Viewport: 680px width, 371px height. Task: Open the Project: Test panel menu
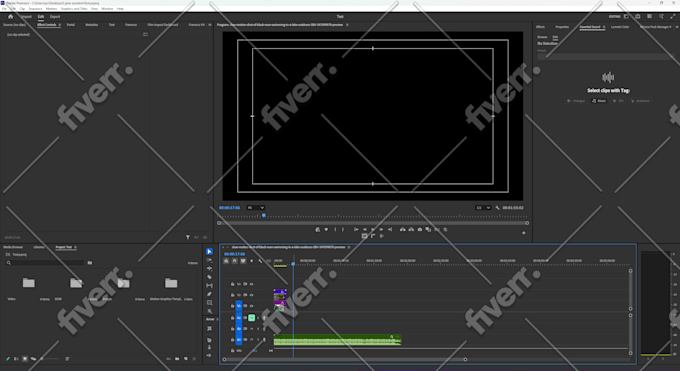(x=75, y=247)
